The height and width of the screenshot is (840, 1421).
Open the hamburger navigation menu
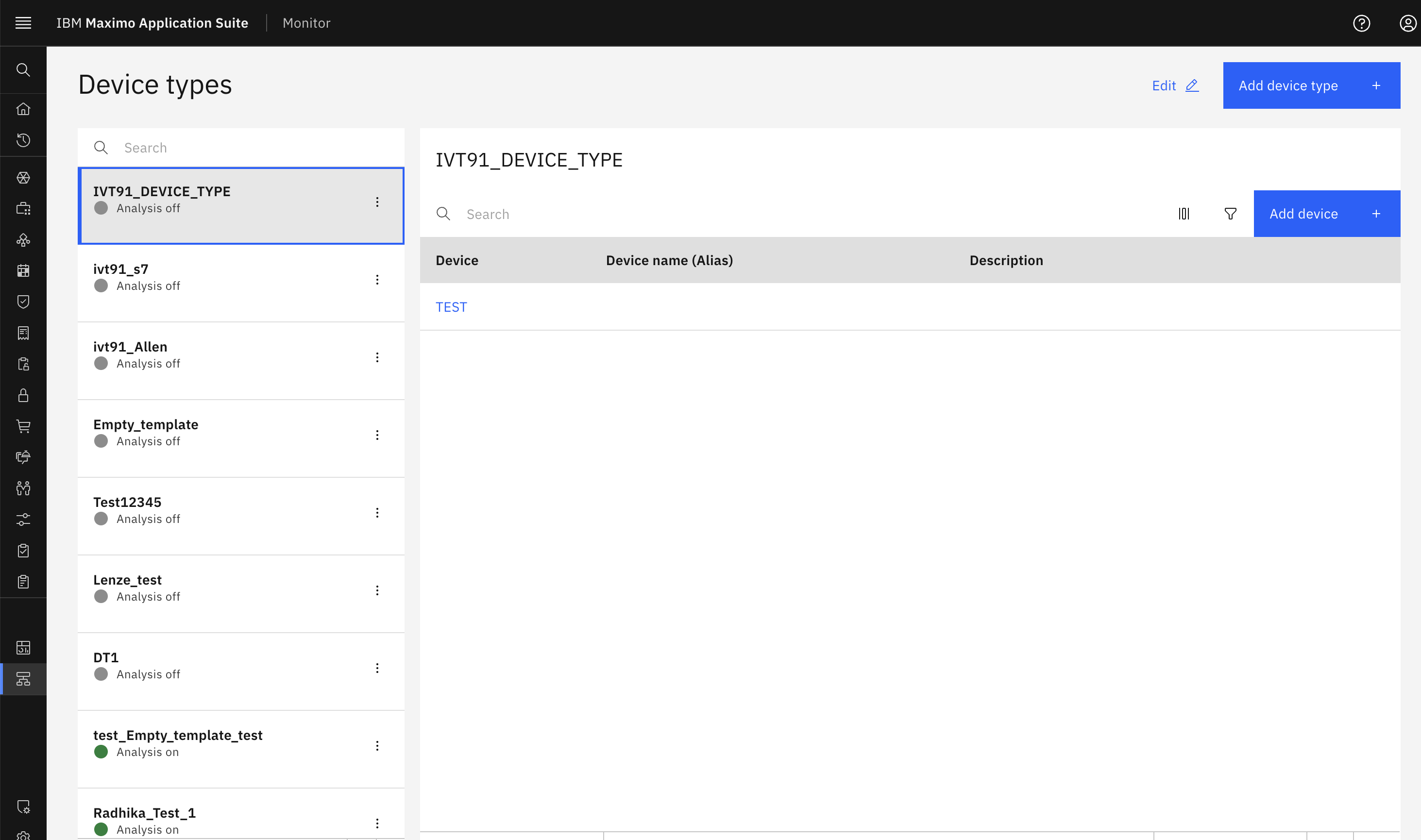point(23,23)
